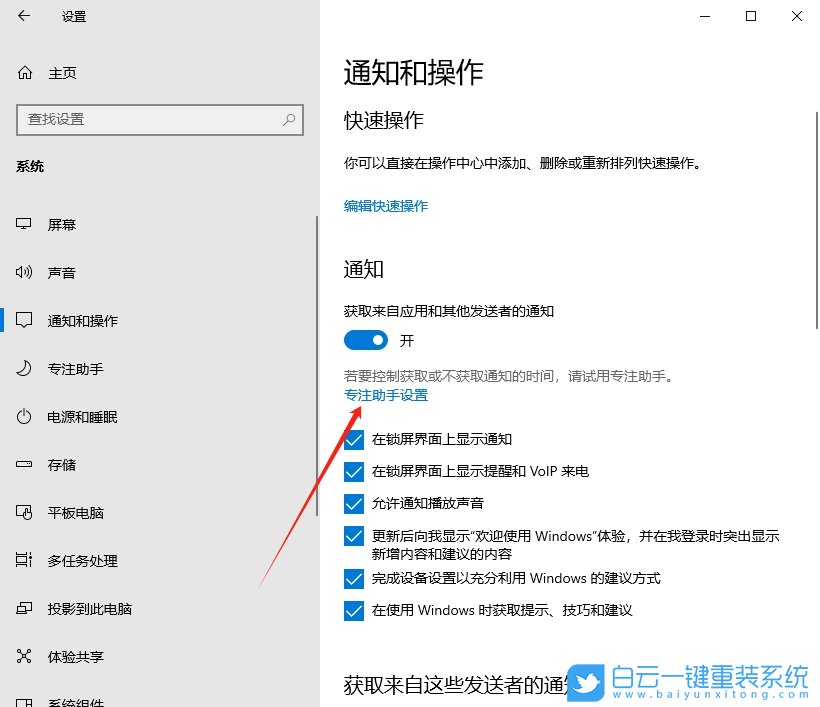Screen dimensions: 820x707
Task: Click the back arrow at top left
Action: pos(23,16)
